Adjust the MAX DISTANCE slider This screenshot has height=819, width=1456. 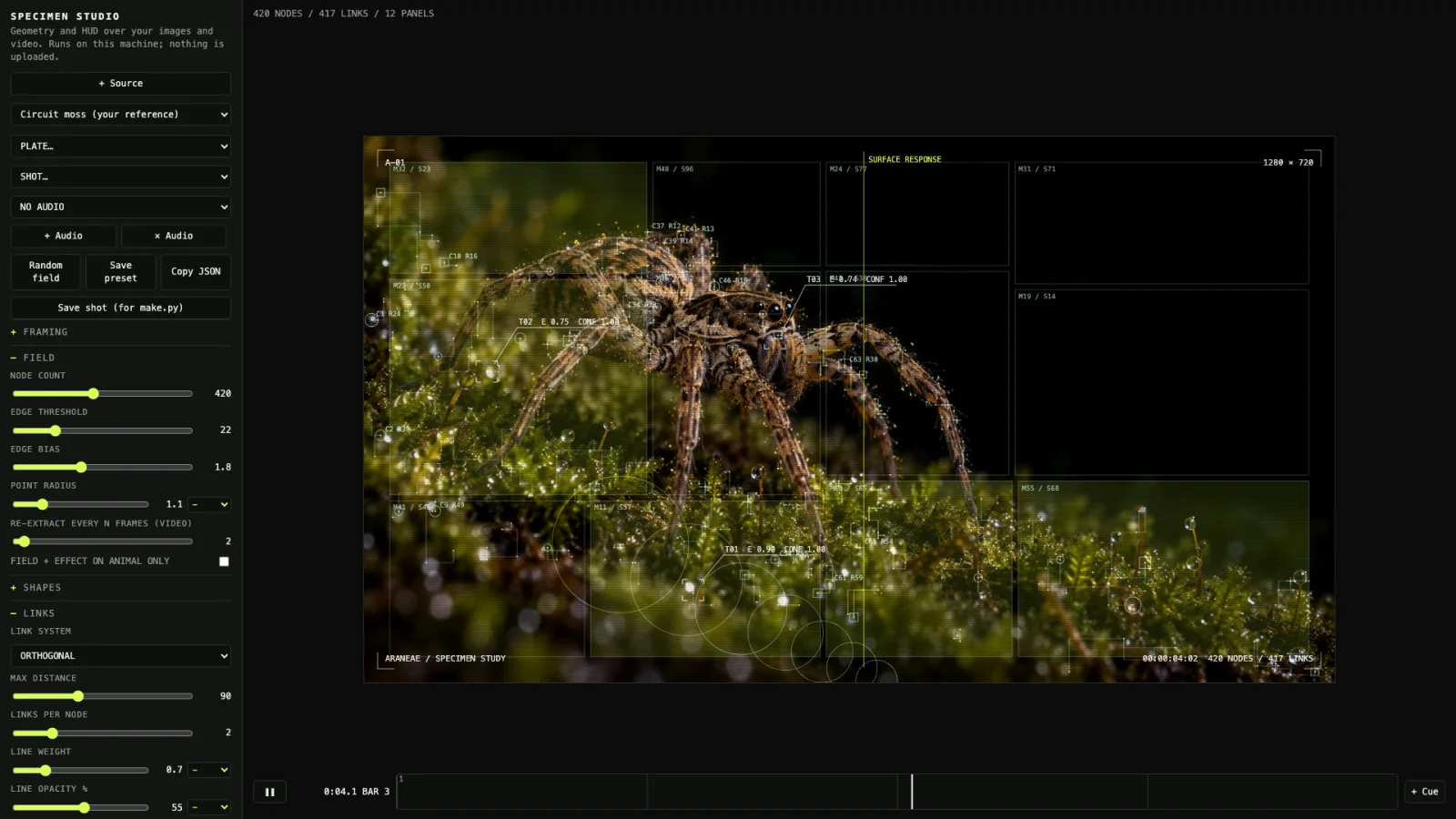point(102,696)
